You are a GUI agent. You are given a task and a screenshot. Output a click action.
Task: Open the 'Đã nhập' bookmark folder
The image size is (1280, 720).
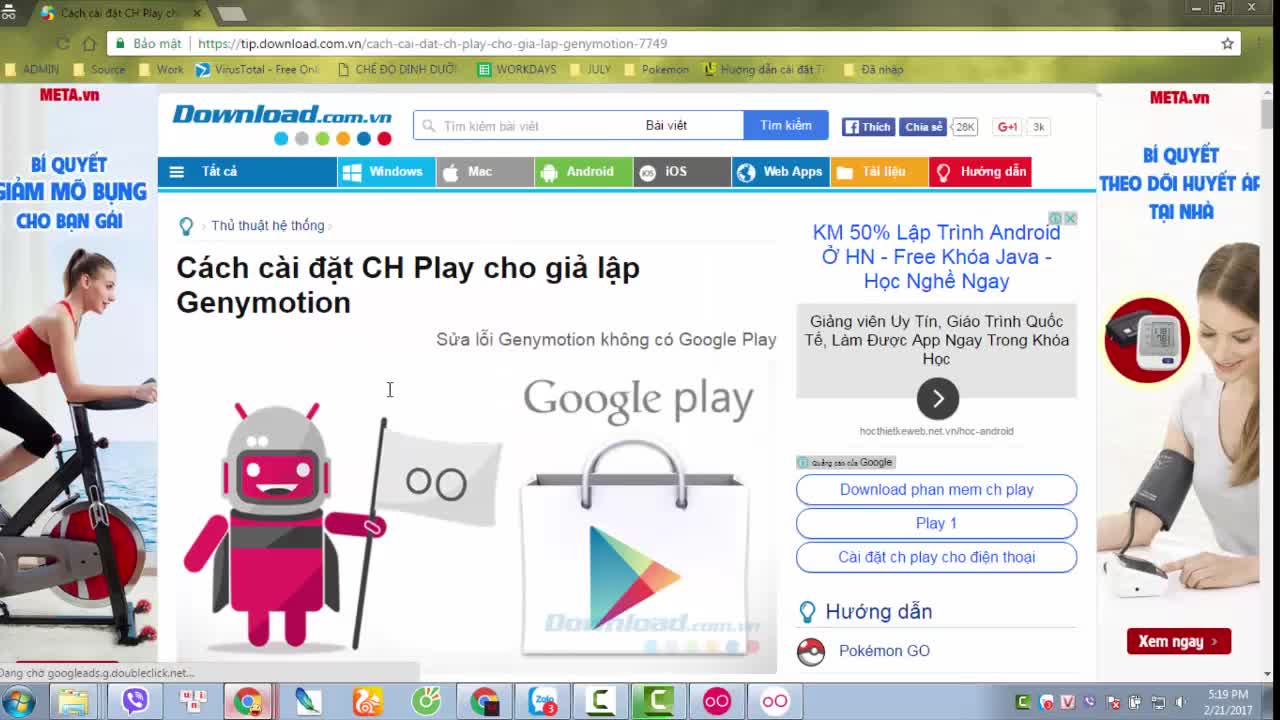(x=873, y=70)
